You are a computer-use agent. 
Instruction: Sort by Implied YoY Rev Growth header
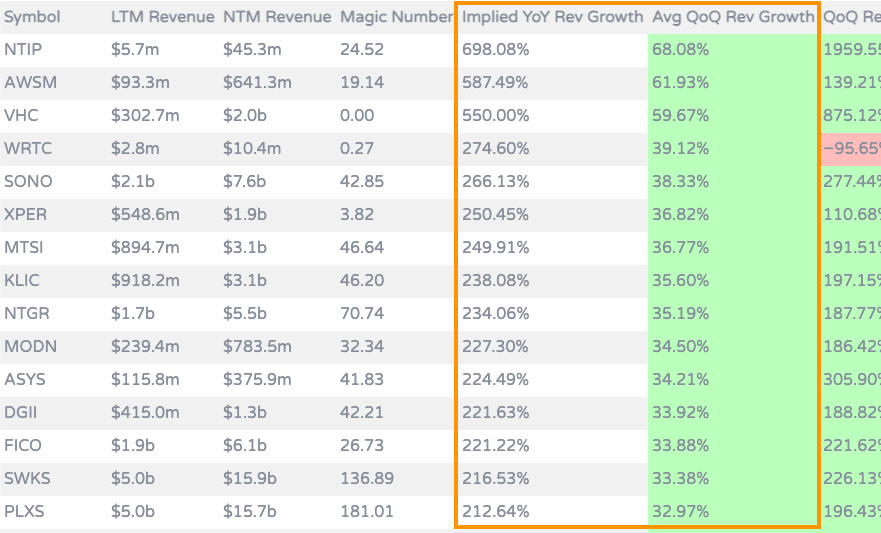tap(552, 17)
